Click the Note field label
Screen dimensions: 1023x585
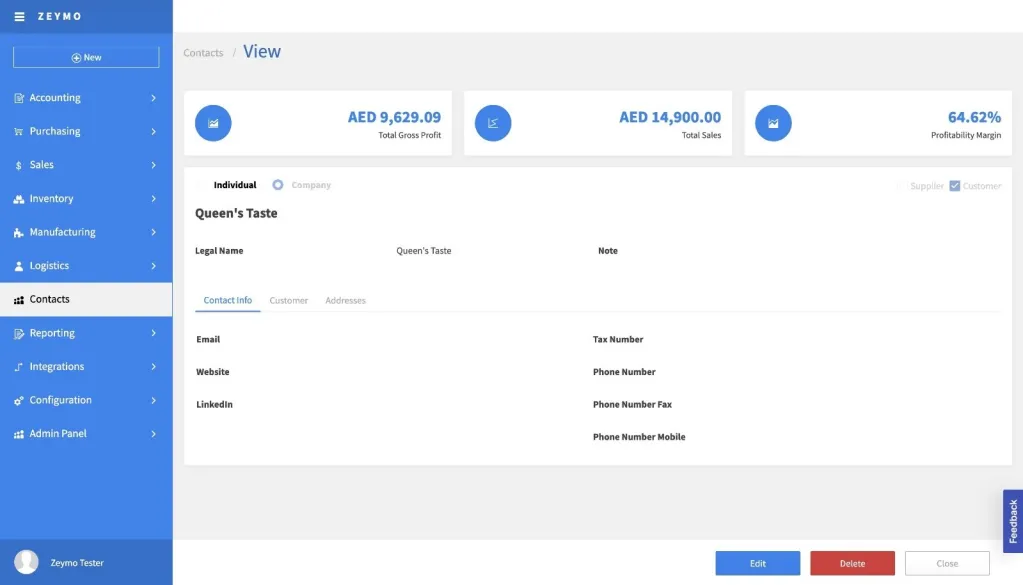click(x=607, y=250)
